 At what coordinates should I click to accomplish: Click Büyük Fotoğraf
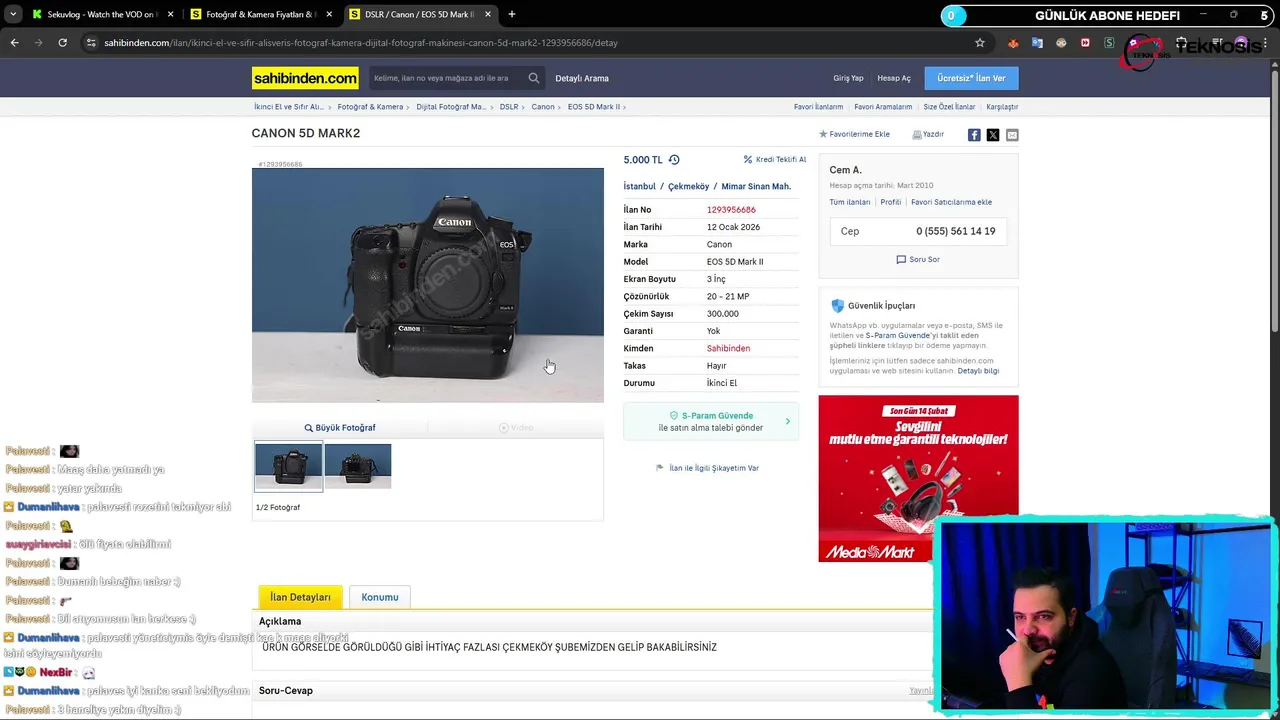[x=340, y=428]
